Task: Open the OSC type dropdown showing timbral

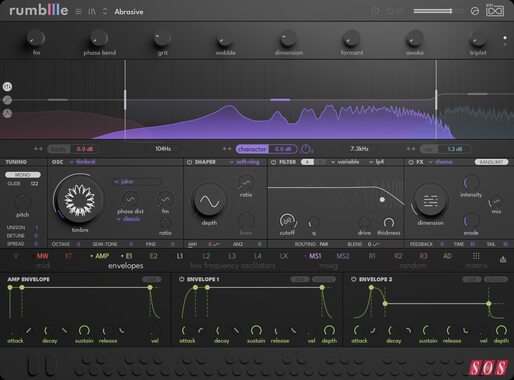Action: 83,162
